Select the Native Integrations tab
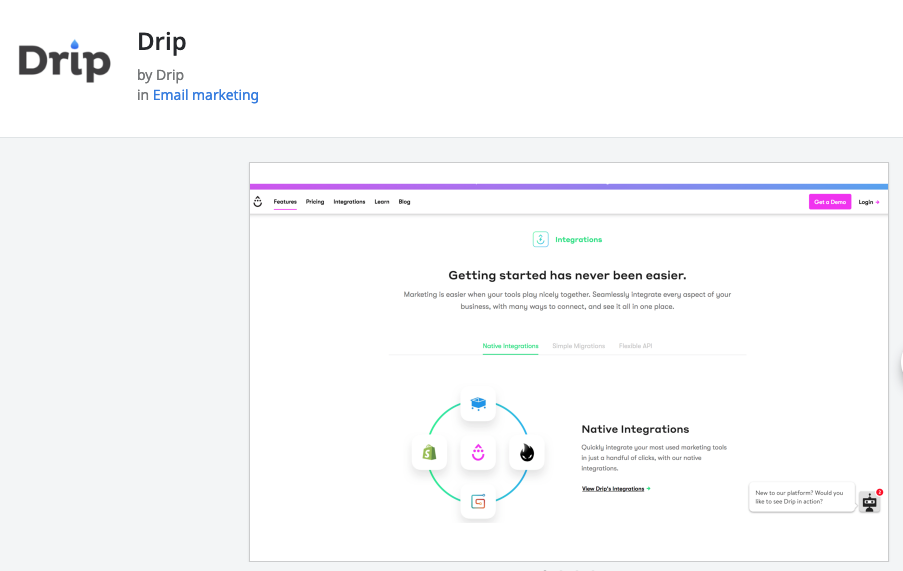This screenshot has height=571, width=903. [x=510, y=346]
